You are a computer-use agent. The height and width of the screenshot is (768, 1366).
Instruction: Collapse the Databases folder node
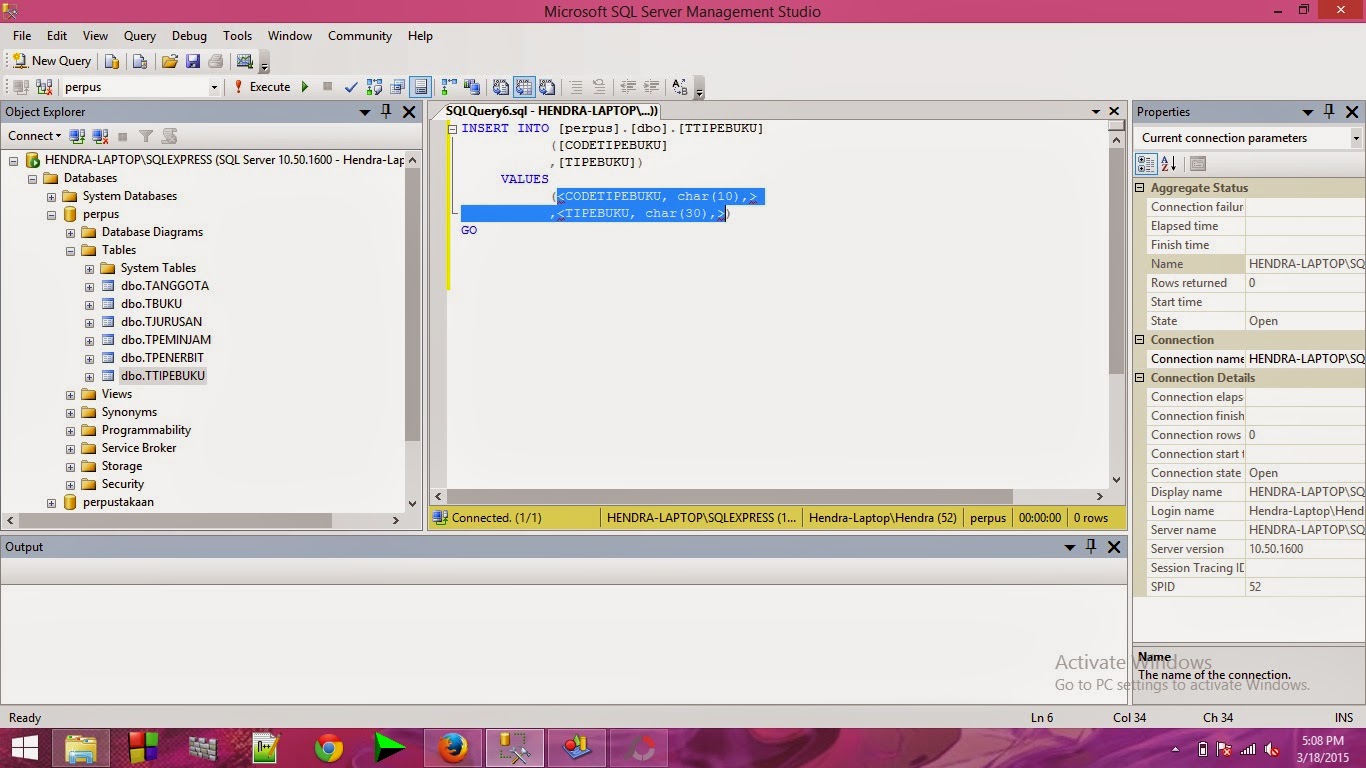(33, 178)
